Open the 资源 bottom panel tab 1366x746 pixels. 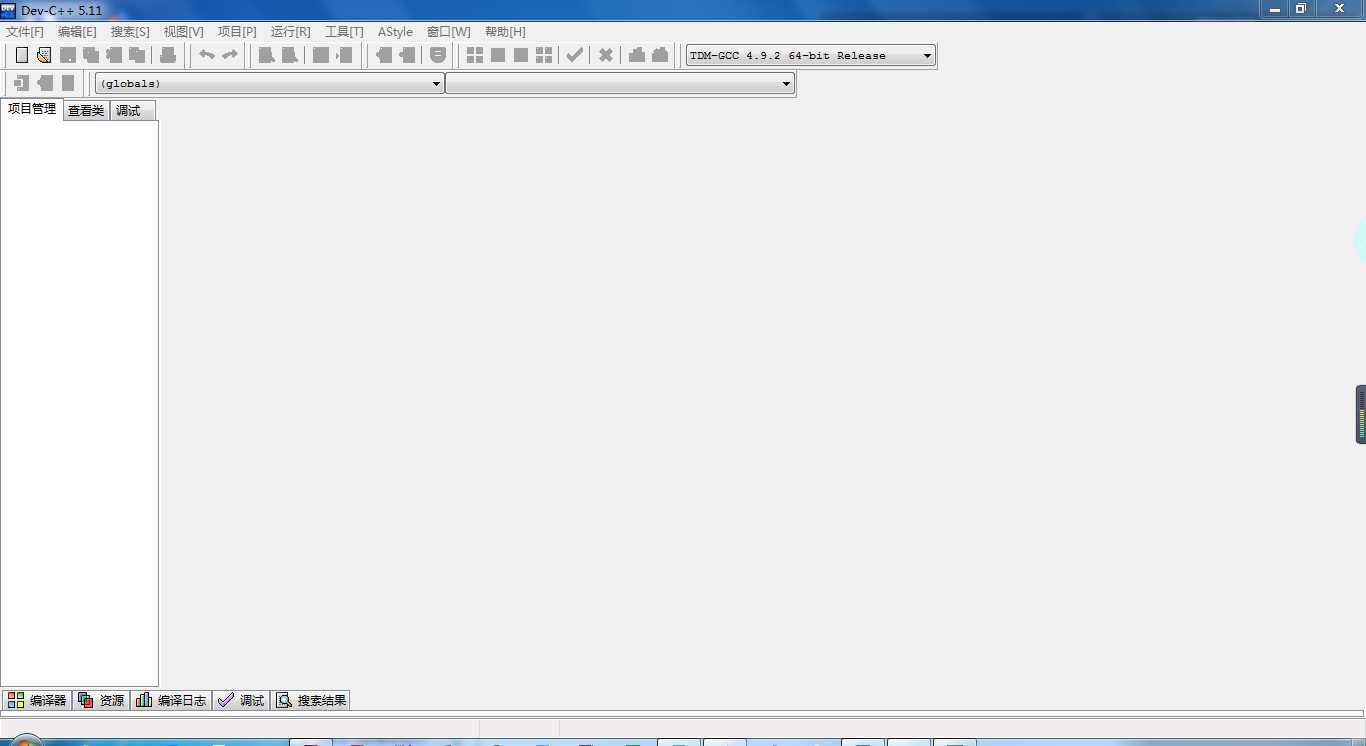(x=101, y=700)
